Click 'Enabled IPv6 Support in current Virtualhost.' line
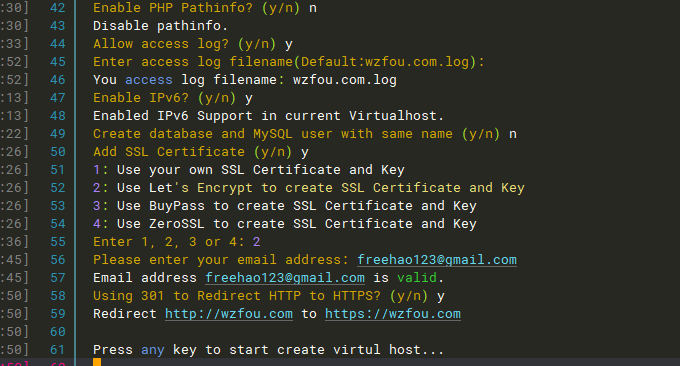This screenshot has width=680, height=366. point(268,116)
